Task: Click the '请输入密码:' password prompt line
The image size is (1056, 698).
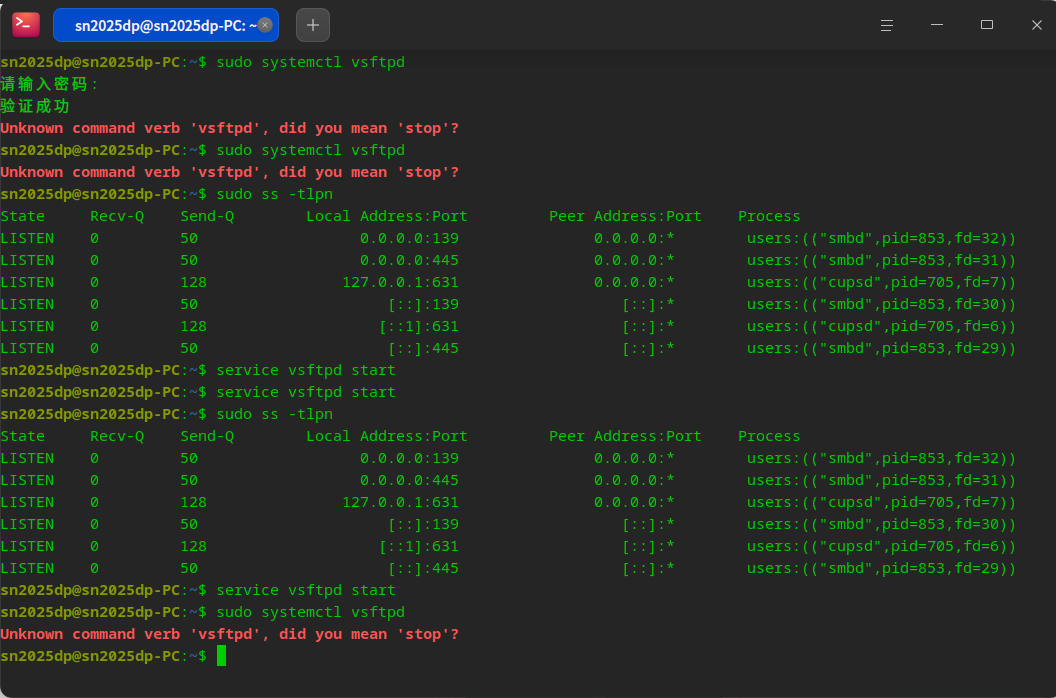Action: click(50, 84)
